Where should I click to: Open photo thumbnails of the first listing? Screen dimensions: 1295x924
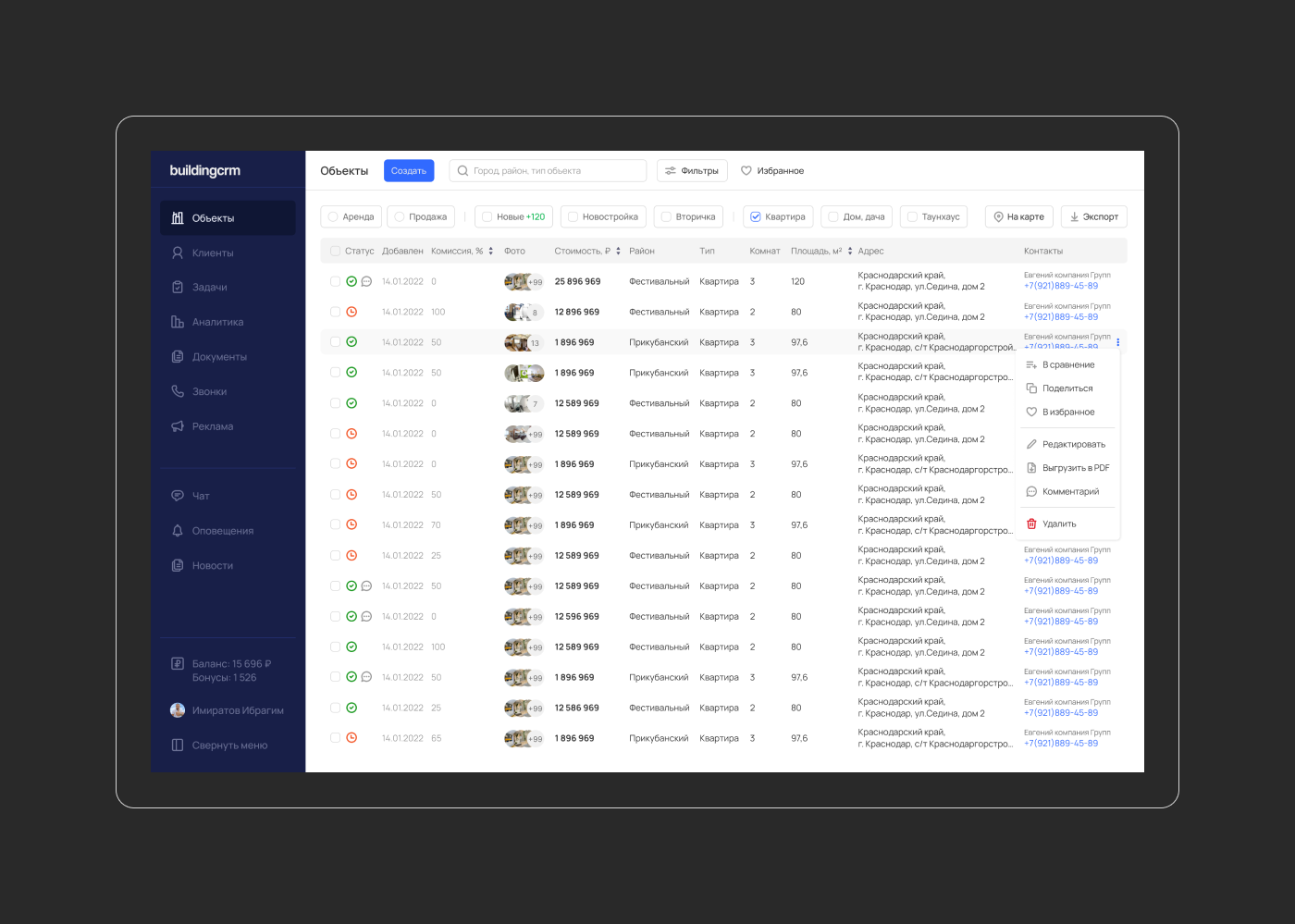[523, 281]
